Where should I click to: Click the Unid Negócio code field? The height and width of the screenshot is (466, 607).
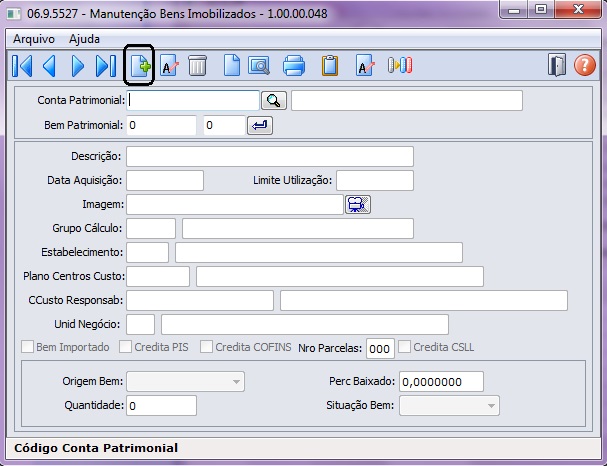pos(141,324)
